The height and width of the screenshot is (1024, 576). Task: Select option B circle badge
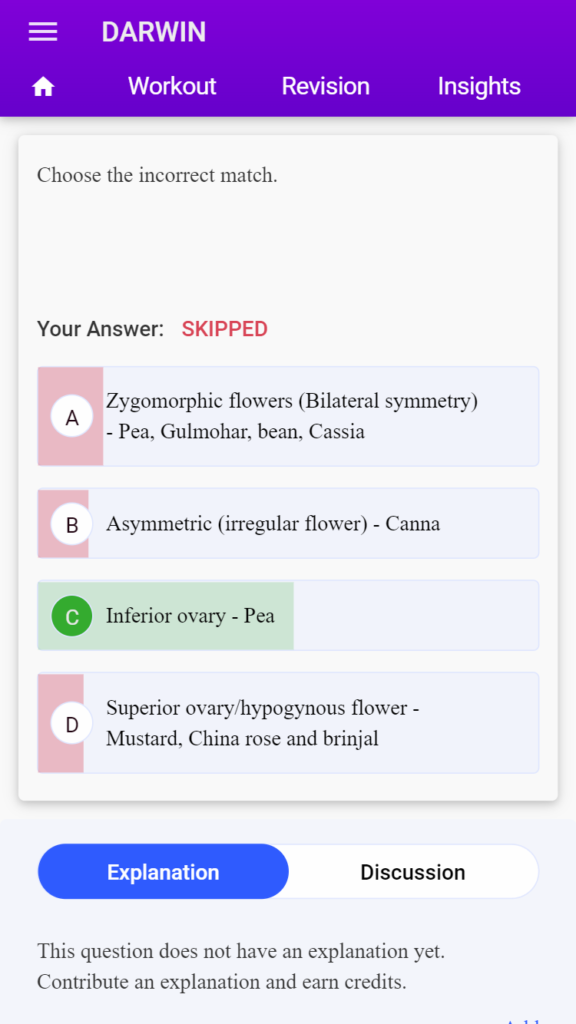click(x=72, y=524)
